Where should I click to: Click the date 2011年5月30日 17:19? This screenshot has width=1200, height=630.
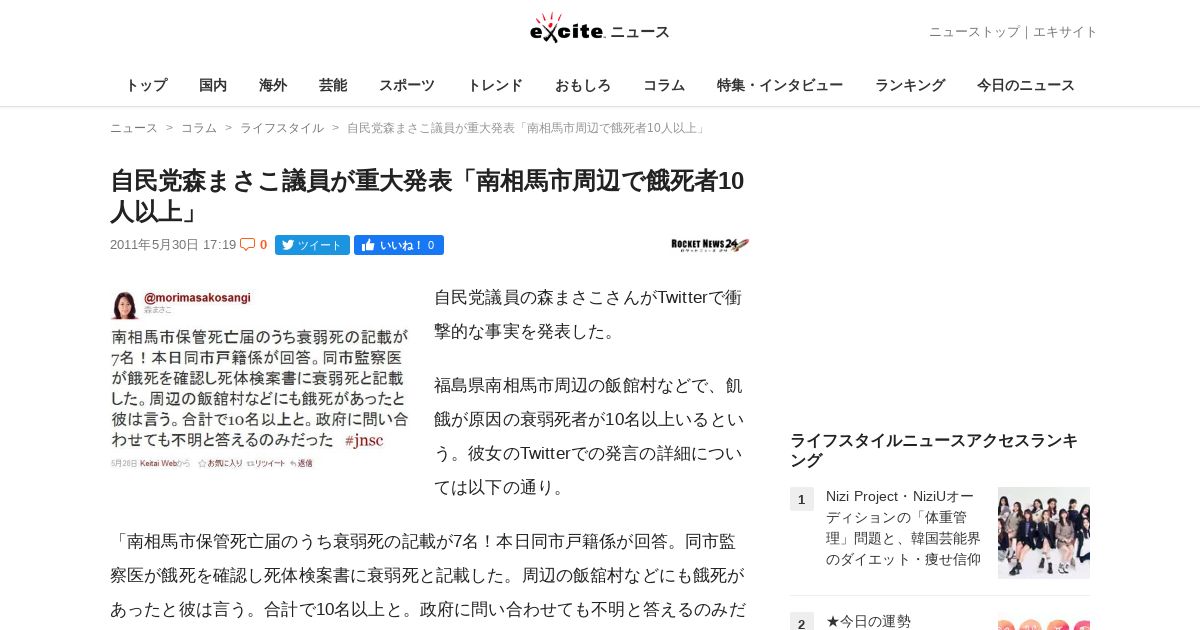pyautogui.click(x=173, y=245)
